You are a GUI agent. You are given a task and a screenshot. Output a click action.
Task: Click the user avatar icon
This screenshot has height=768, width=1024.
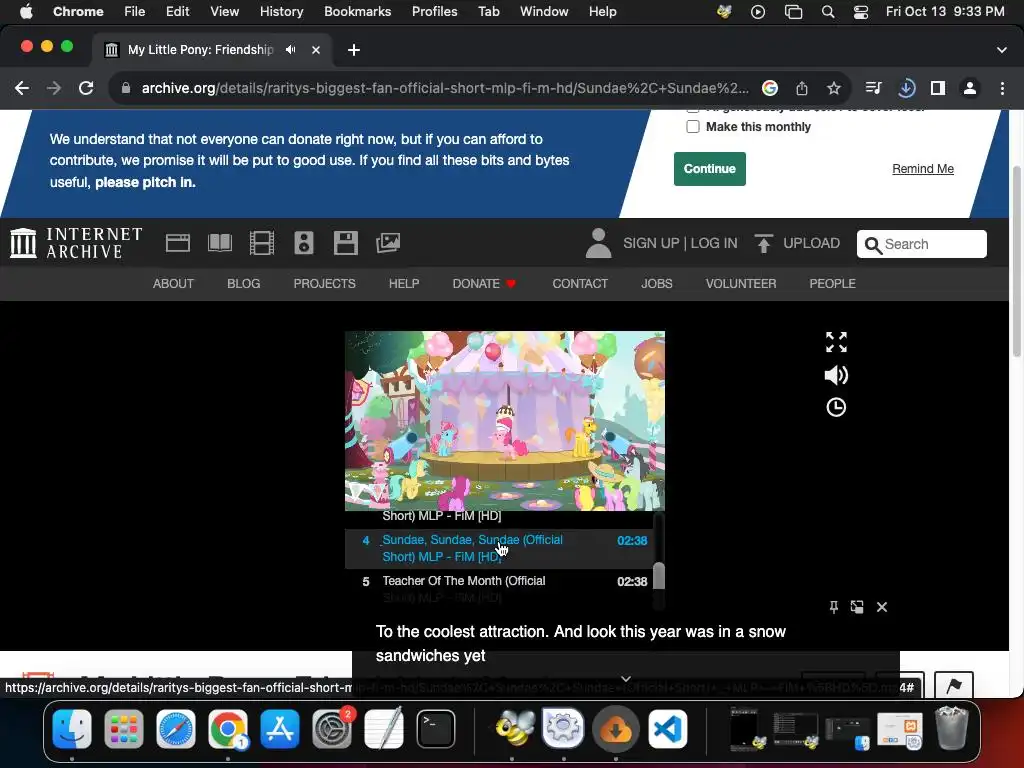[x=598, y=243]
